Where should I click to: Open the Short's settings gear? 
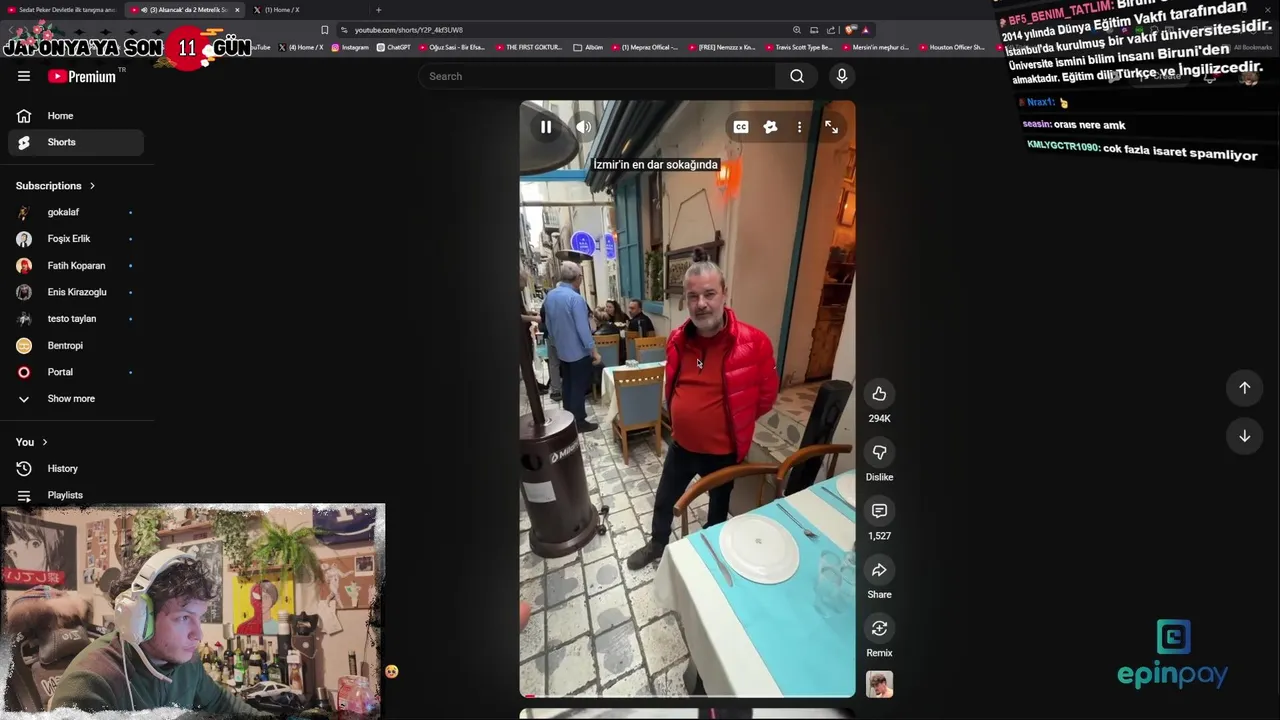click(770, 127)
